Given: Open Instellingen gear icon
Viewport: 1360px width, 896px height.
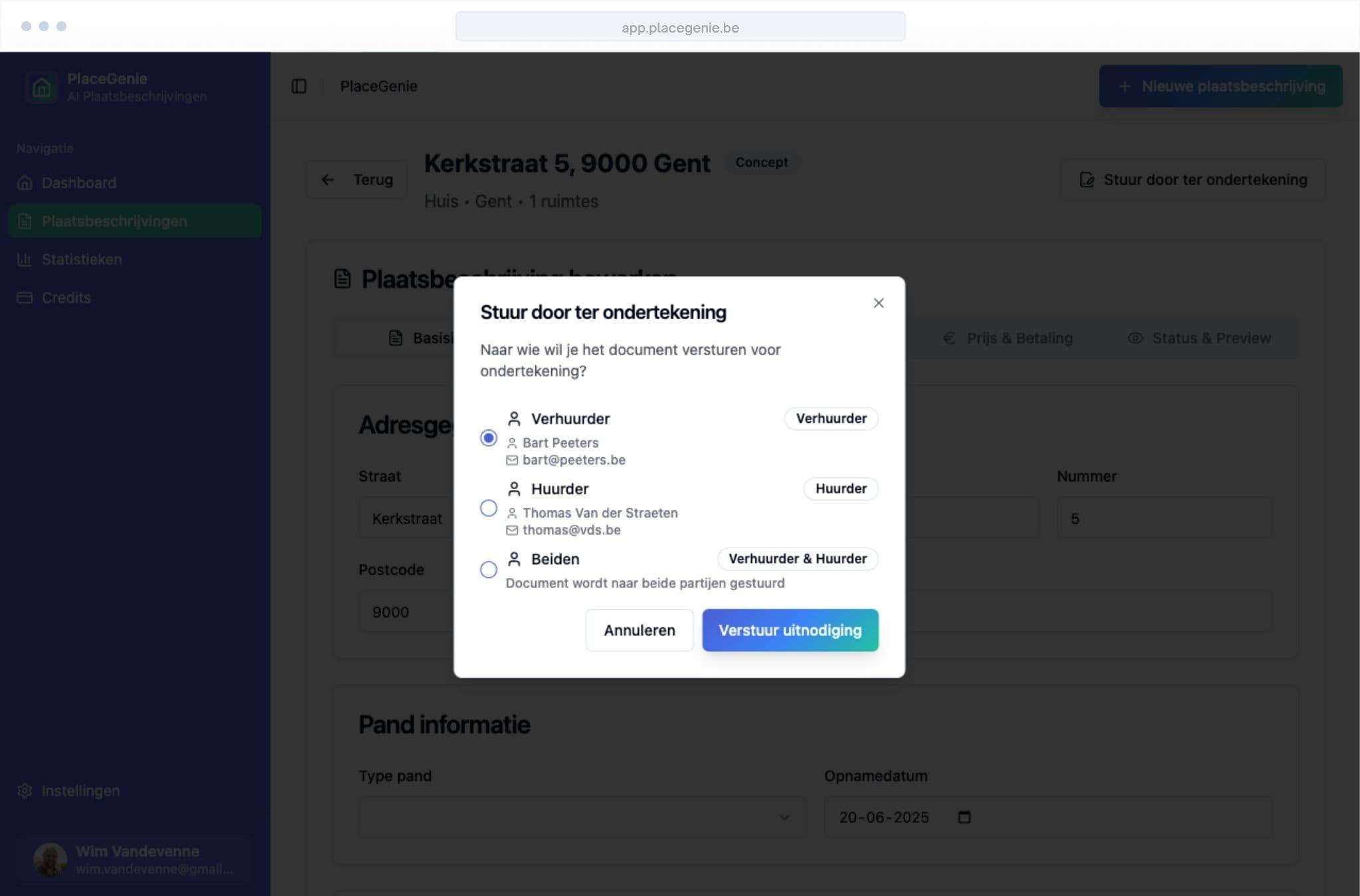Looking at the screenshot, I should (x=25, y=790).
